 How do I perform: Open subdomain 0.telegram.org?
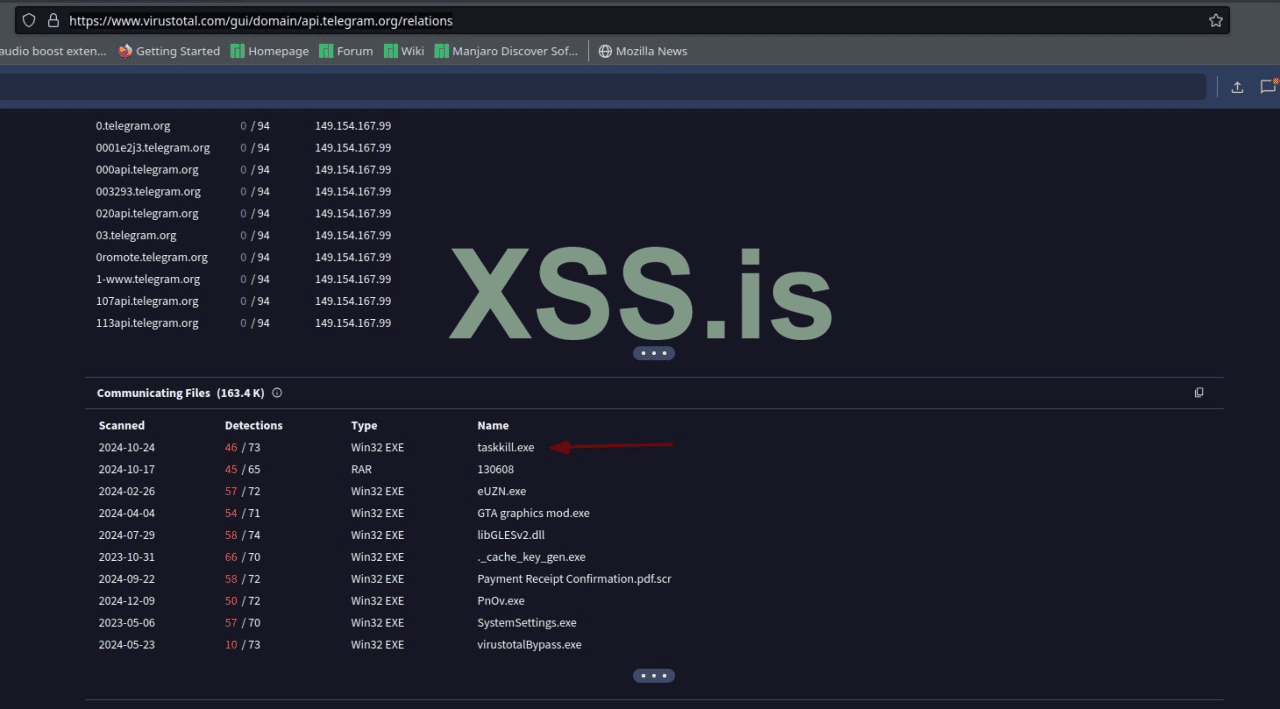[x=133, y=126]
